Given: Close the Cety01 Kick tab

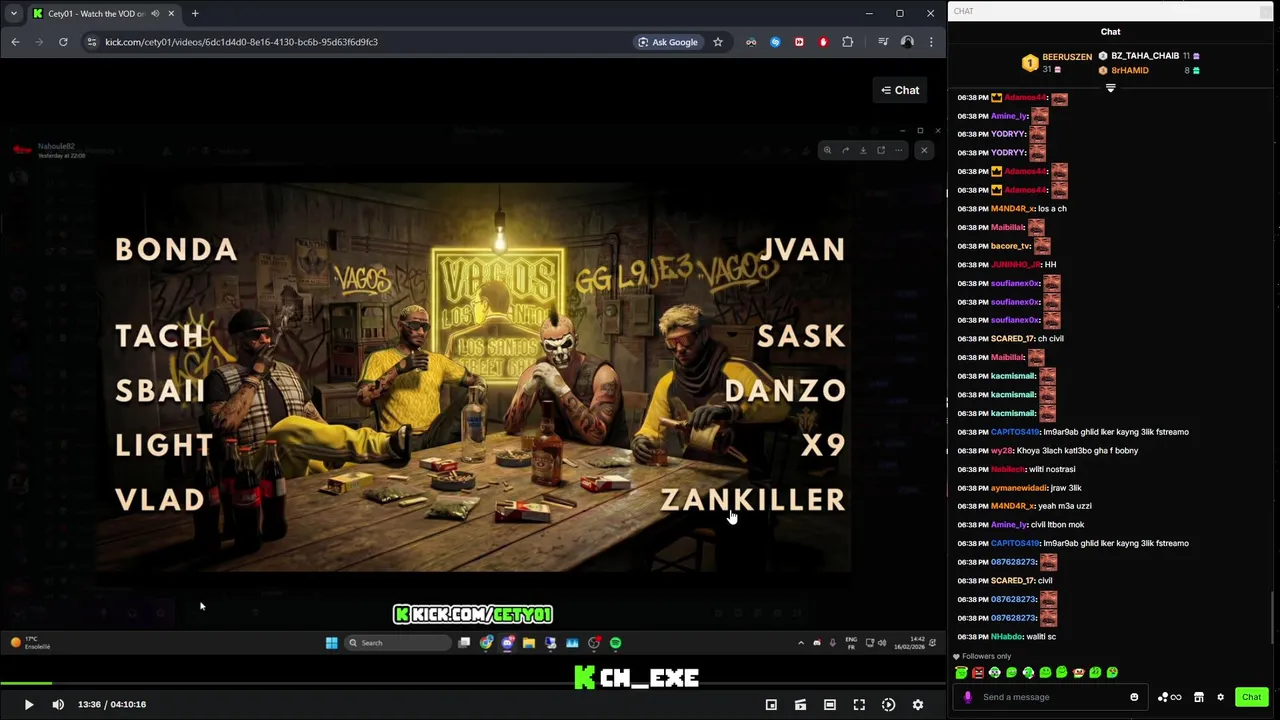Looking at the screenshot, I should tap(171, 13).
